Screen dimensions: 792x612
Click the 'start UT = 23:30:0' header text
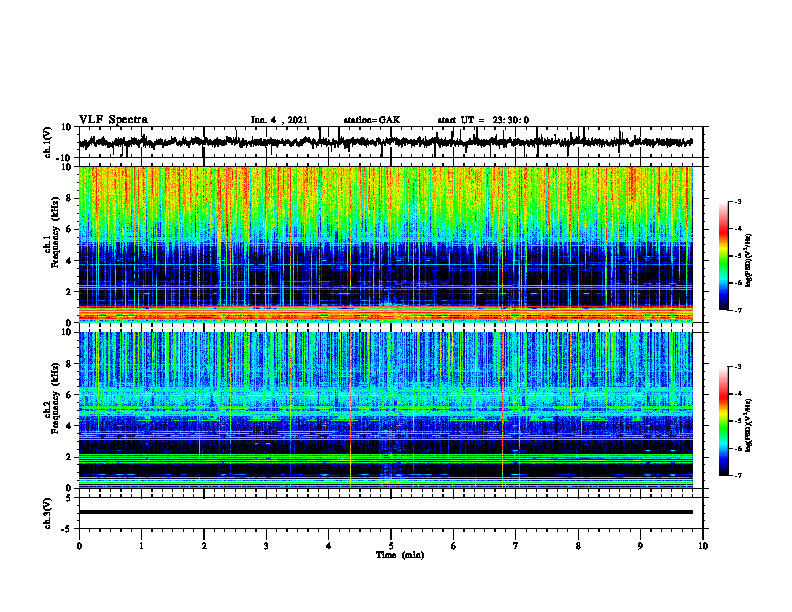pos(483,120)
